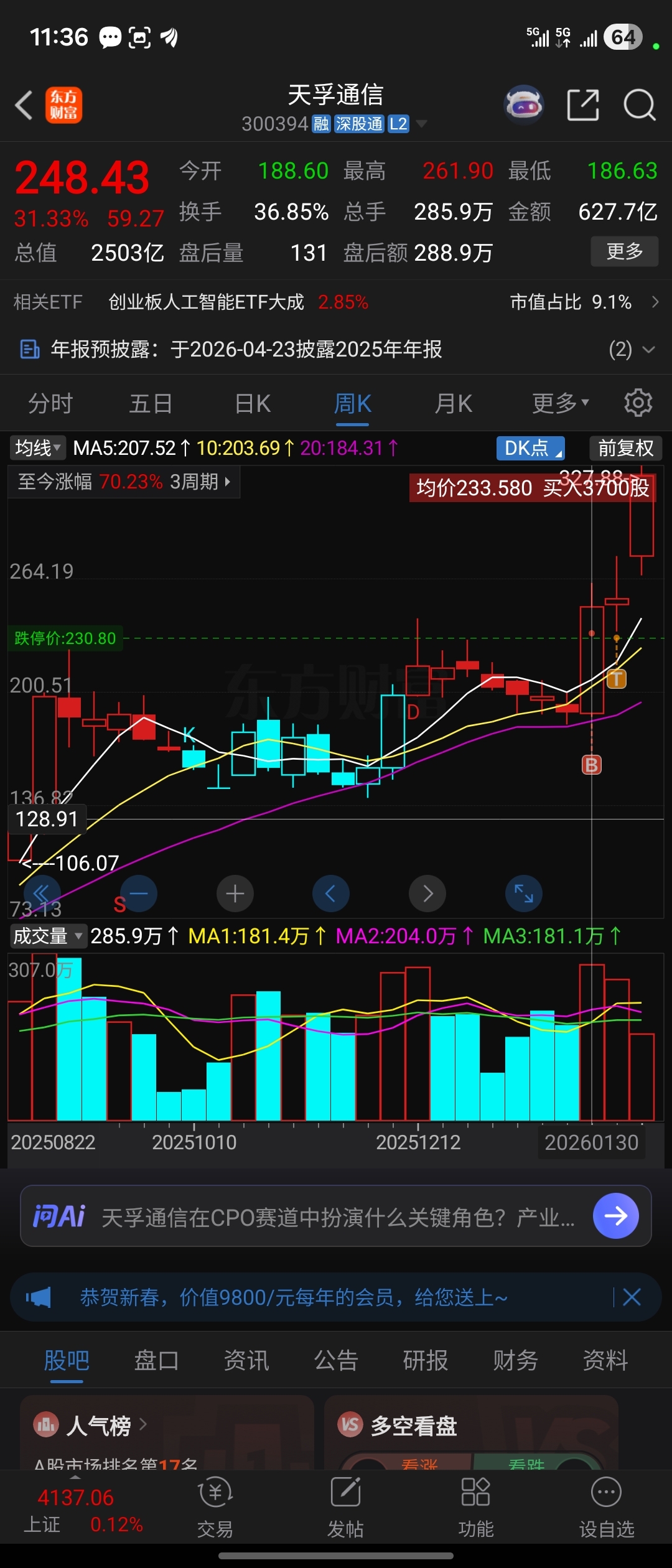672x1568 pixels.
Task: Open the 发帖 post icon
Action: coord(345,1508)
